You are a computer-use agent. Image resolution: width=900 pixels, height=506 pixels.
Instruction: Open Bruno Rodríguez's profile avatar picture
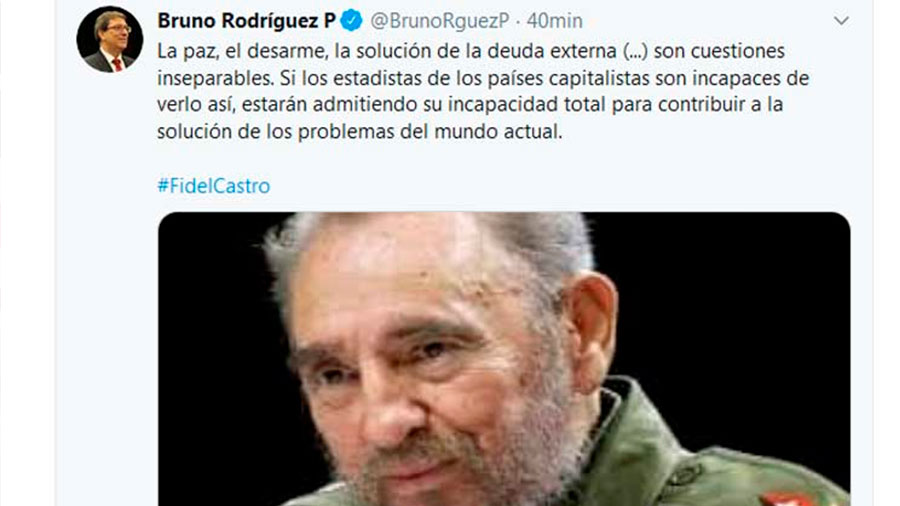pyautogui.click(x=110, y=39)
